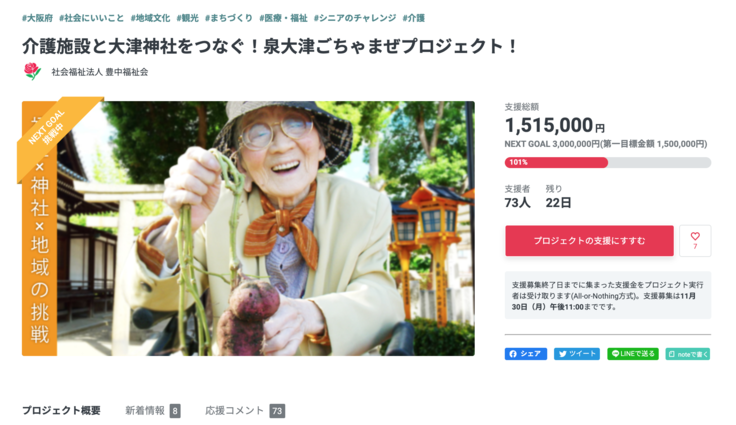Tweet the project with ツイート button
Image resolution: width=736 pixels, height=425 pixels.
pos(577,354)
